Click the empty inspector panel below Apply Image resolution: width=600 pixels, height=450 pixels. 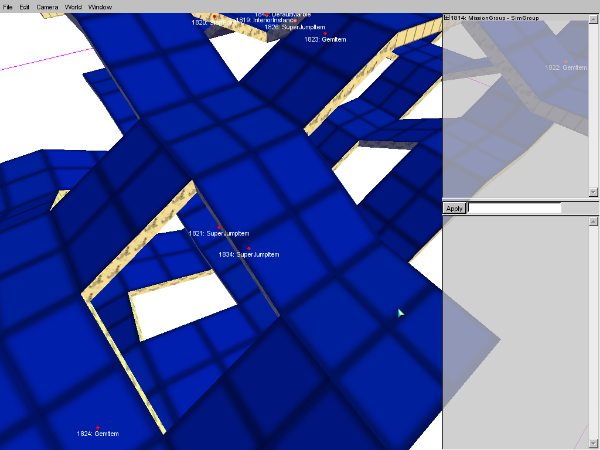click(520, 330)
